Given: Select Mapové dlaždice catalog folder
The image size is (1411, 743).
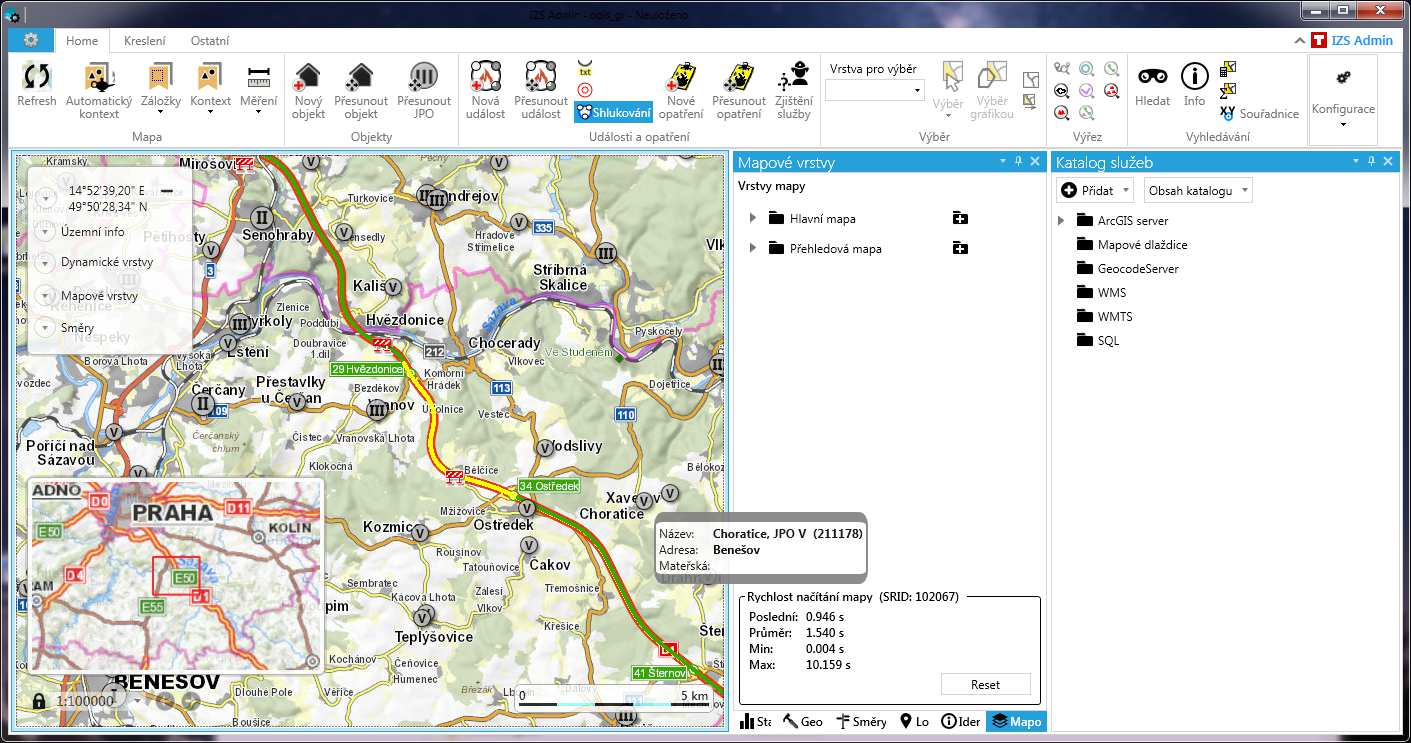Looking at the screenshot, I should pyautogui.click(x=1132, y=244).
